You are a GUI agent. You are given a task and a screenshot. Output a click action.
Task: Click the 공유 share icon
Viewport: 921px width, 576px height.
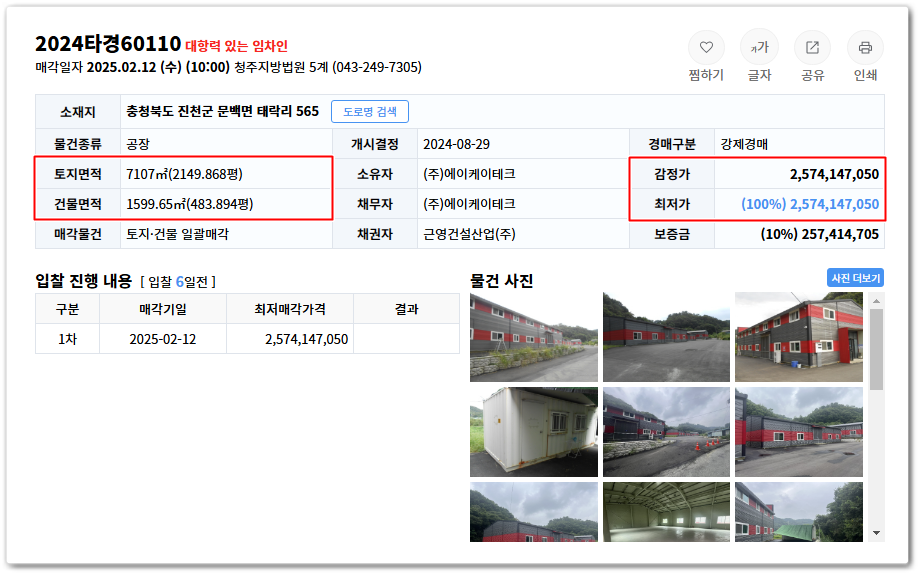point(812,48)
